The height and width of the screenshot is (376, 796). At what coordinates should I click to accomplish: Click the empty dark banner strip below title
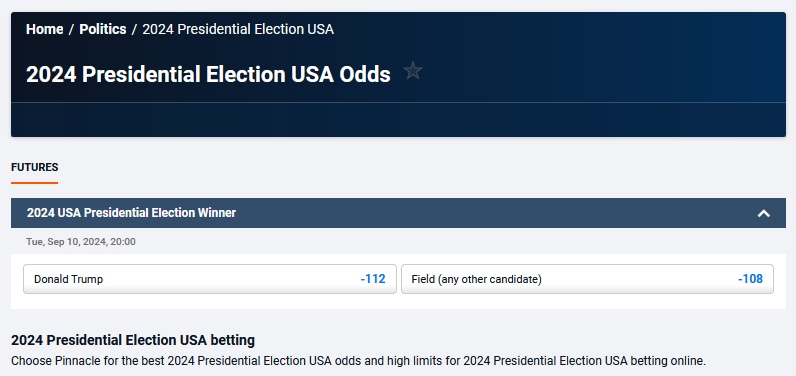[398, 120]
